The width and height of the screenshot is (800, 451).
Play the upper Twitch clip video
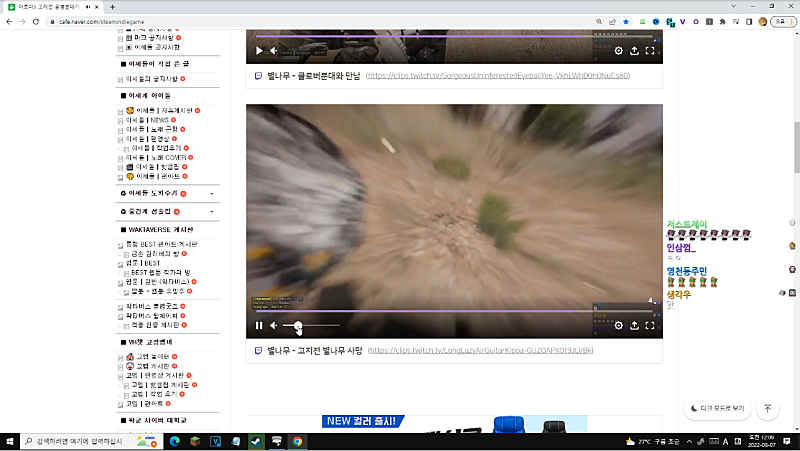259,51
